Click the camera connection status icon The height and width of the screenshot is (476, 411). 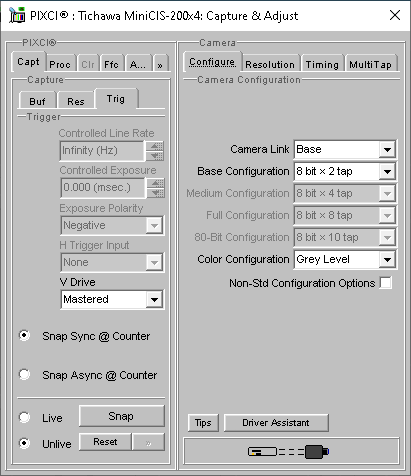click(289, 451)
